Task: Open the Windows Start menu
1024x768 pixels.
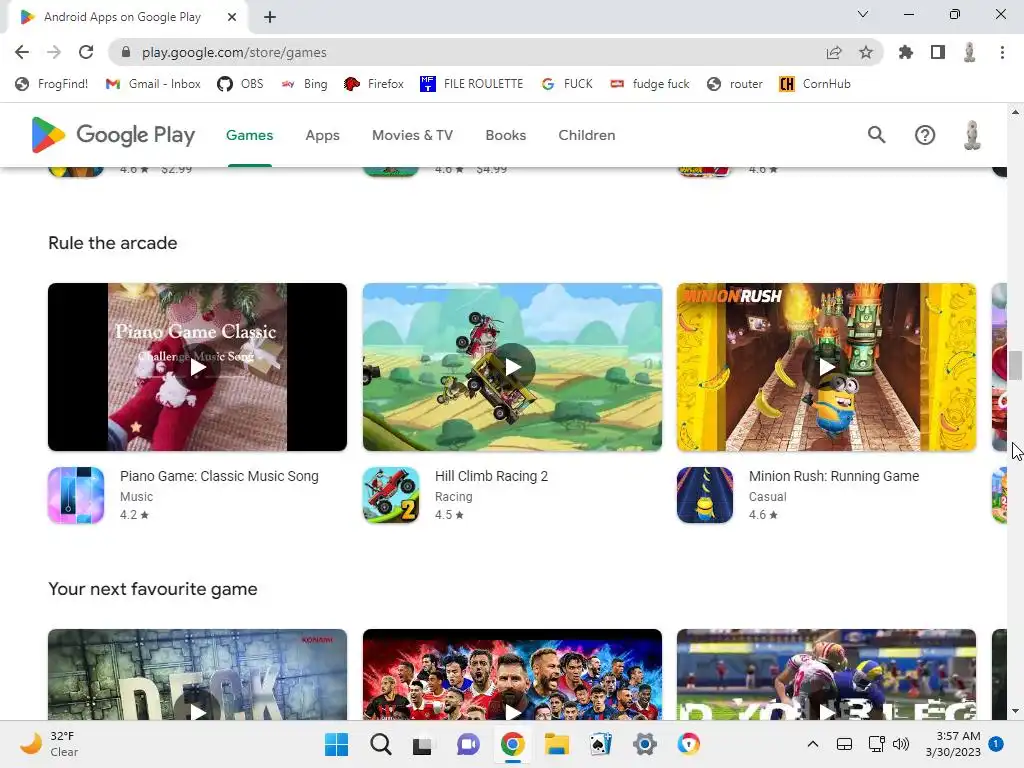Action: coord(336,744)
